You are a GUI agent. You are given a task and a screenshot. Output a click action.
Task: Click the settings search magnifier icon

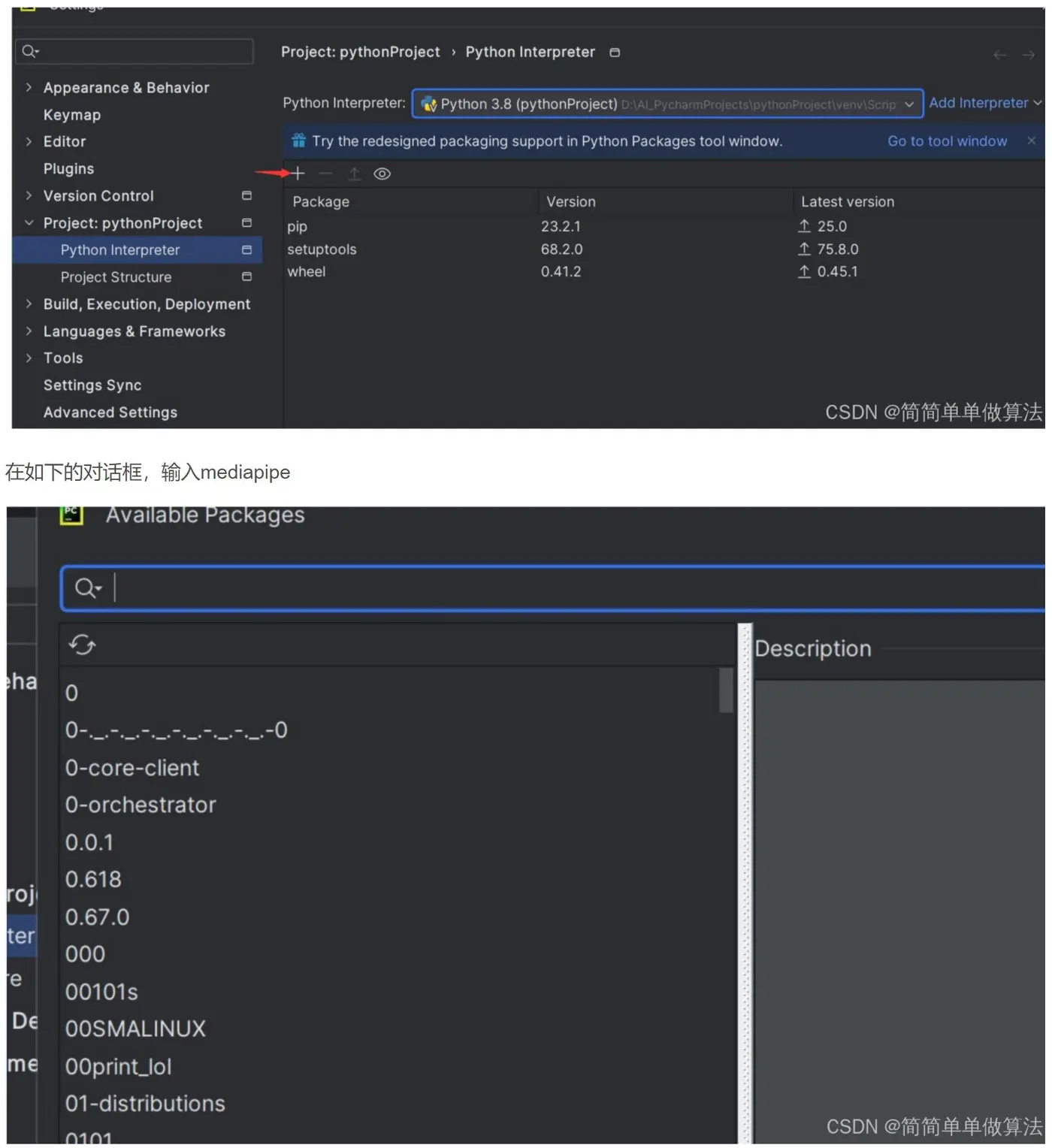coord(30,51)
